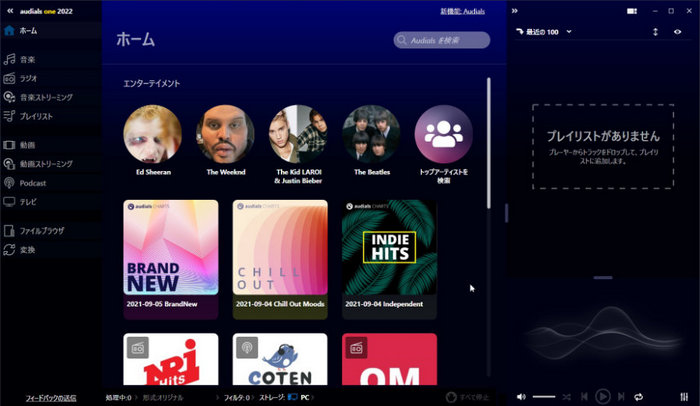Click the 動画ストリーミング sidebar icon
This screenshot has width=700, height=406.
9,164
